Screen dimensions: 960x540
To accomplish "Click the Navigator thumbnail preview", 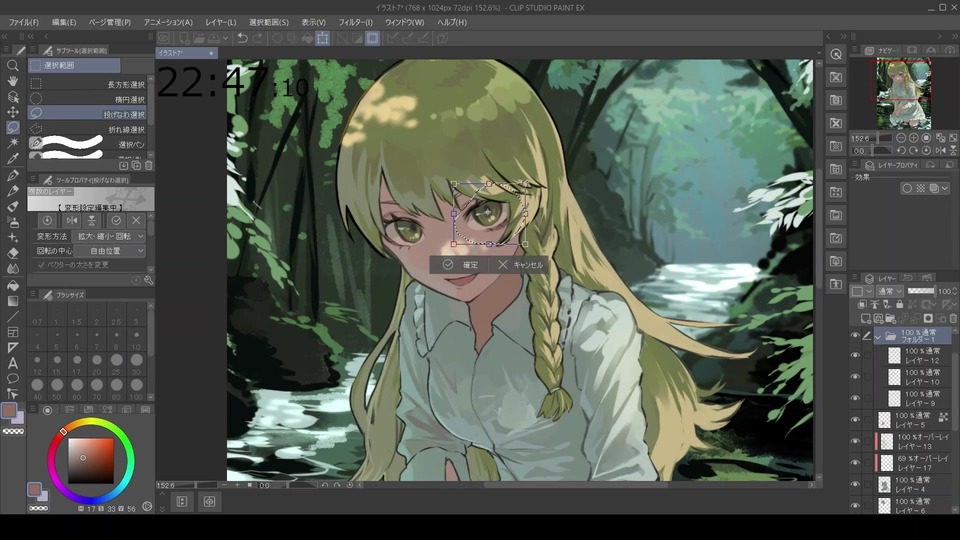I will click(x=903, y=93).
